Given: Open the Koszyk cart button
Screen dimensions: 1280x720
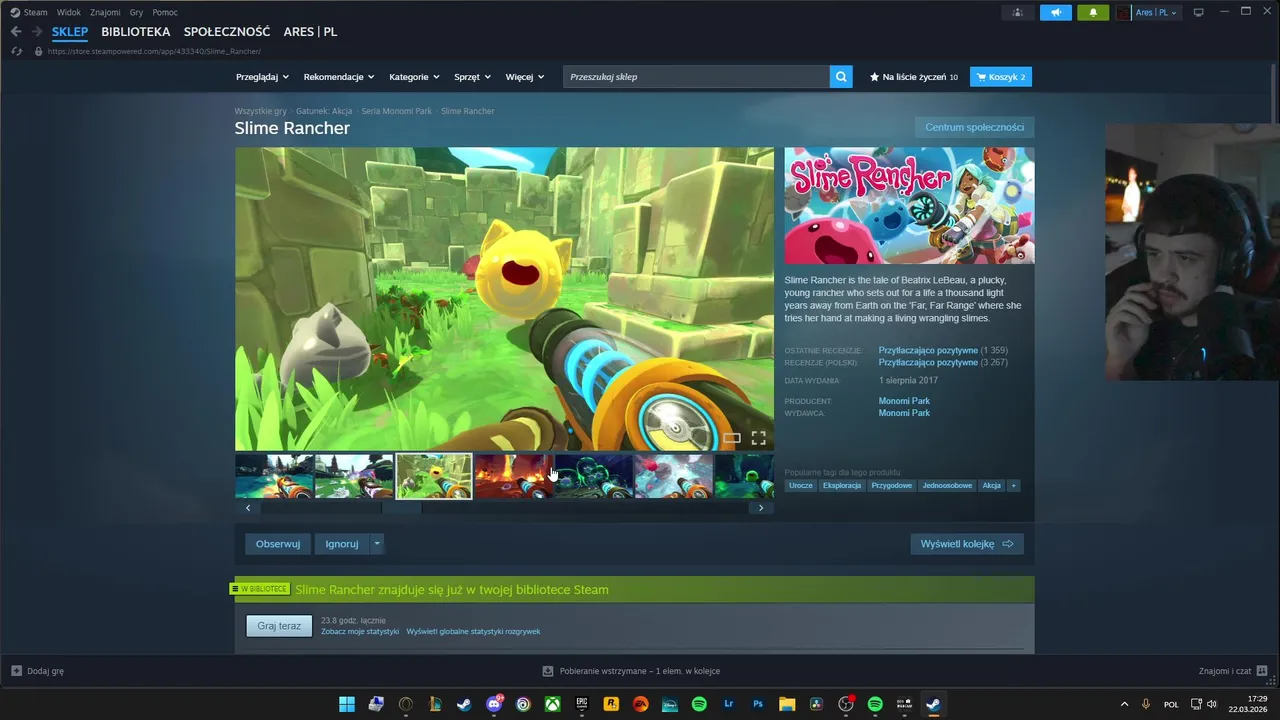Looking at the screenshot, I should tap(1001, 77).
